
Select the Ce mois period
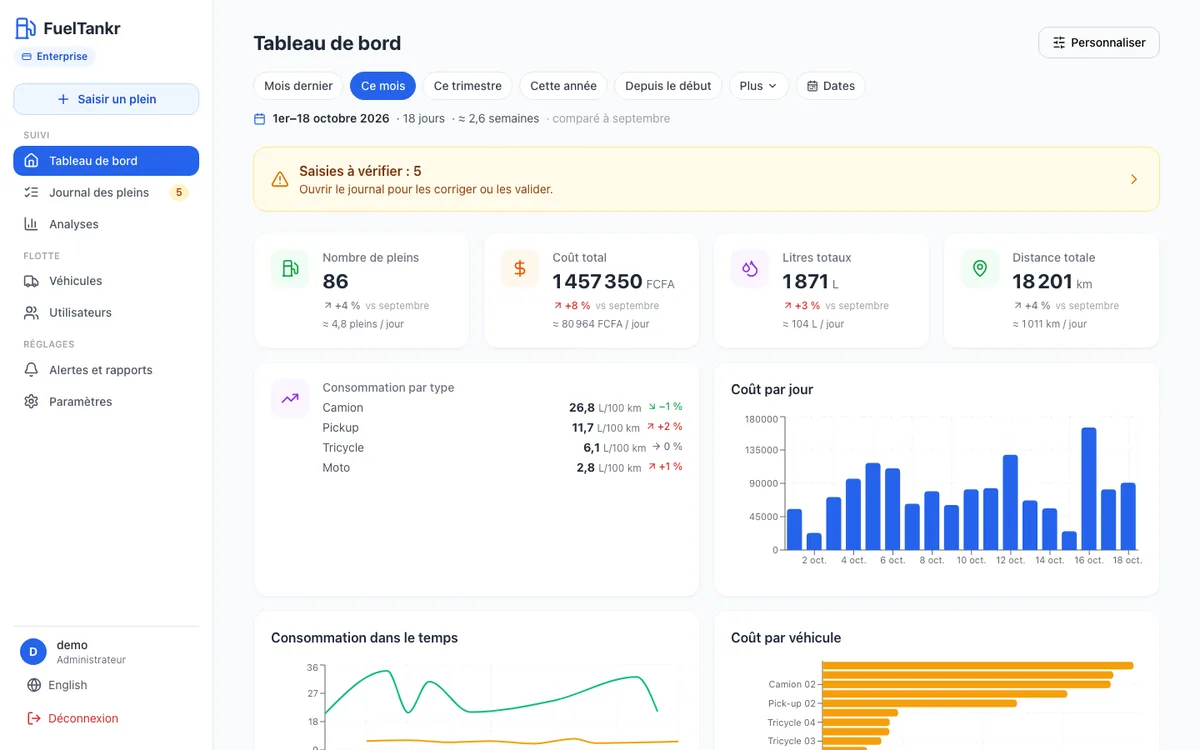[x=383, y=86]
